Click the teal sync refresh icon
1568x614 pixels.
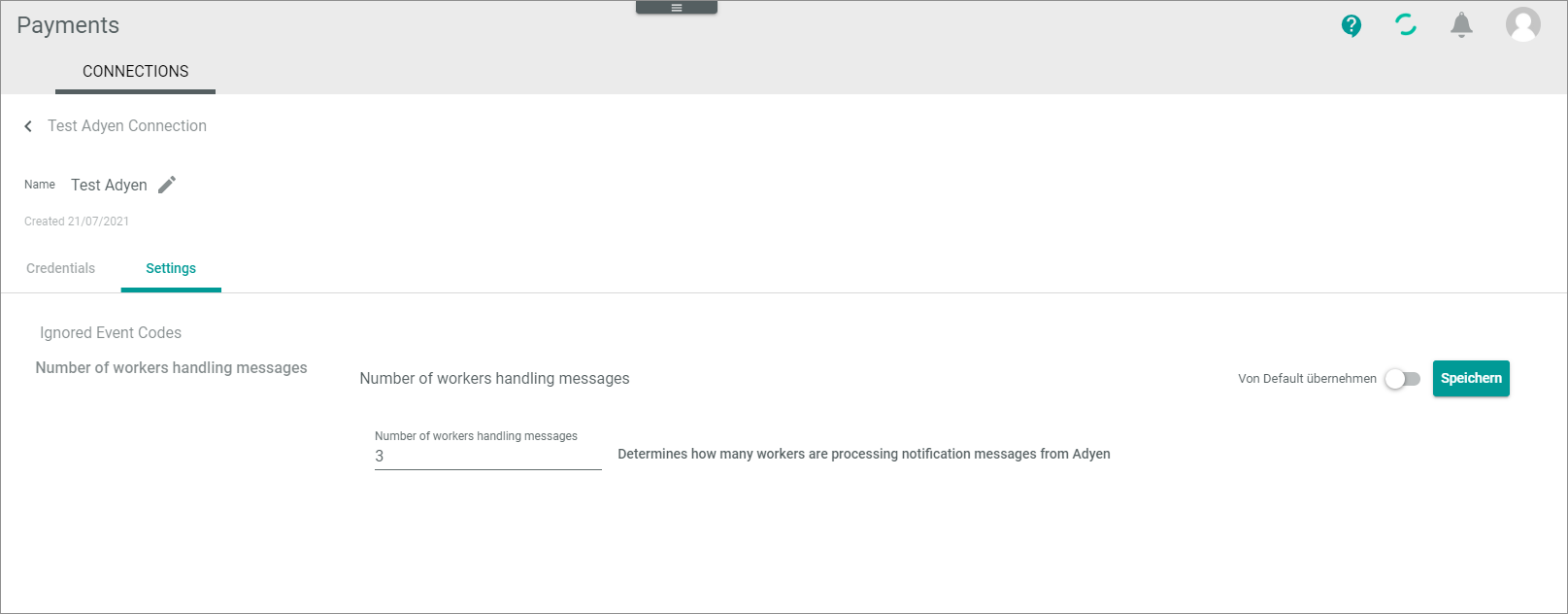(x=1406, y=25)
